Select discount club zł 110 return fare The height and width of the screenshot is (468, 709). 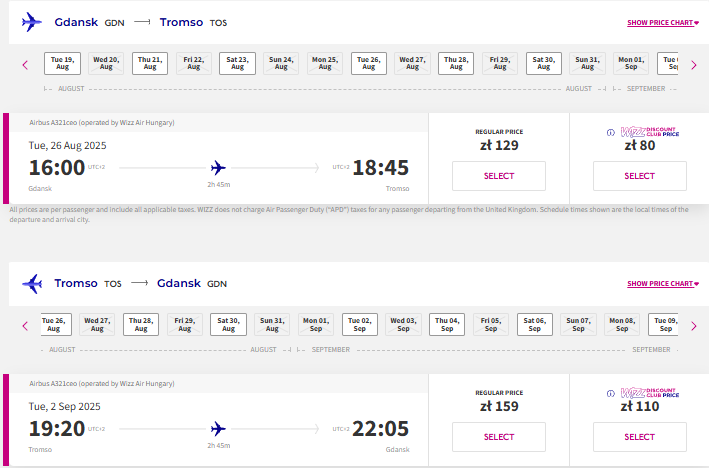pos(640,437)
